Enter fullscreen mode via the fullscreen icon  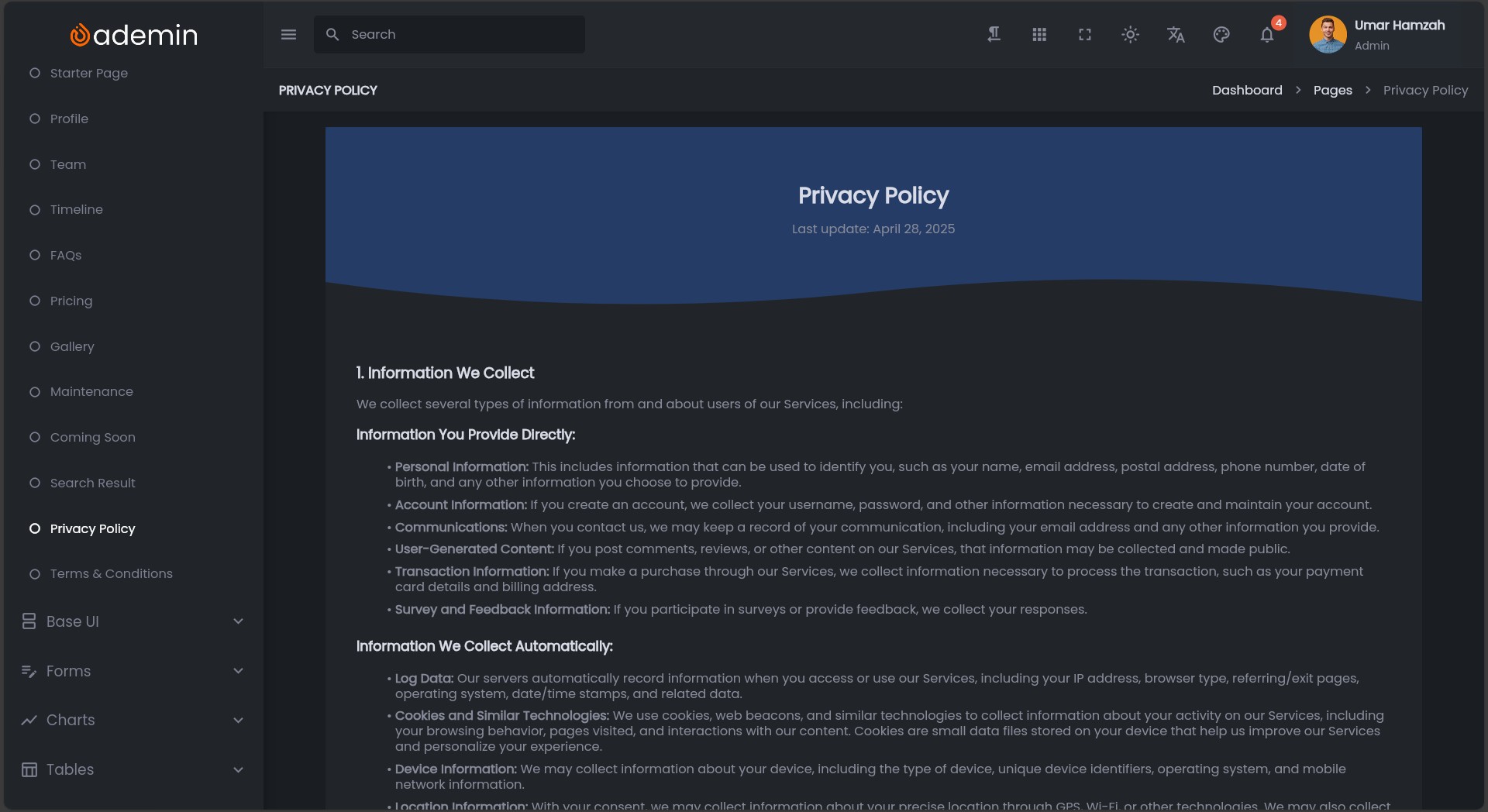[1085, 35]
